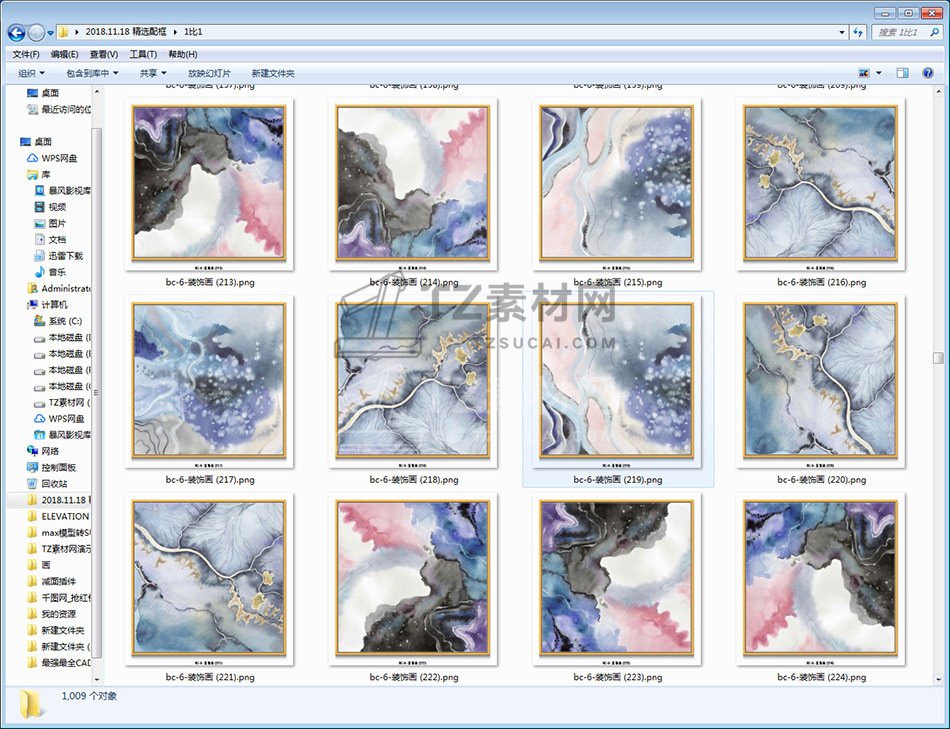950x729 pixels.
Task: Select thumbnail bc-6-装饰画 (218).png
Action: tap(413, 381)
